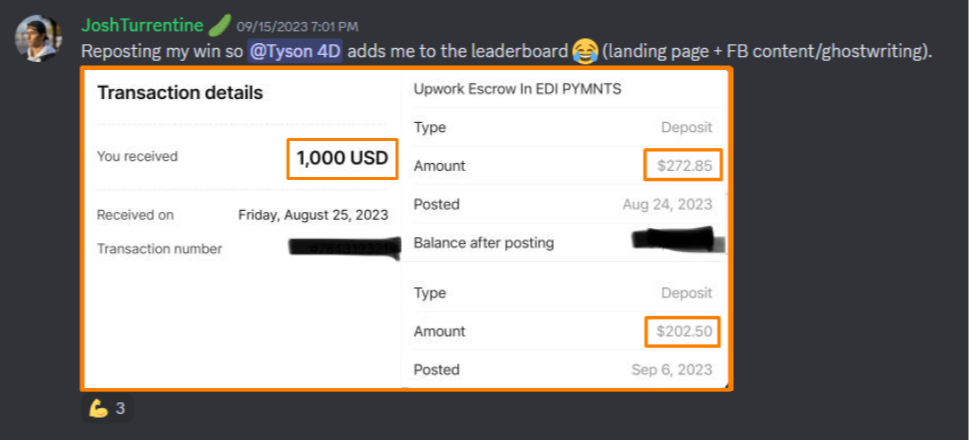969x440 pixels.
Task: Click the laughing-crying emoji in the message
Action: point(585,50)
